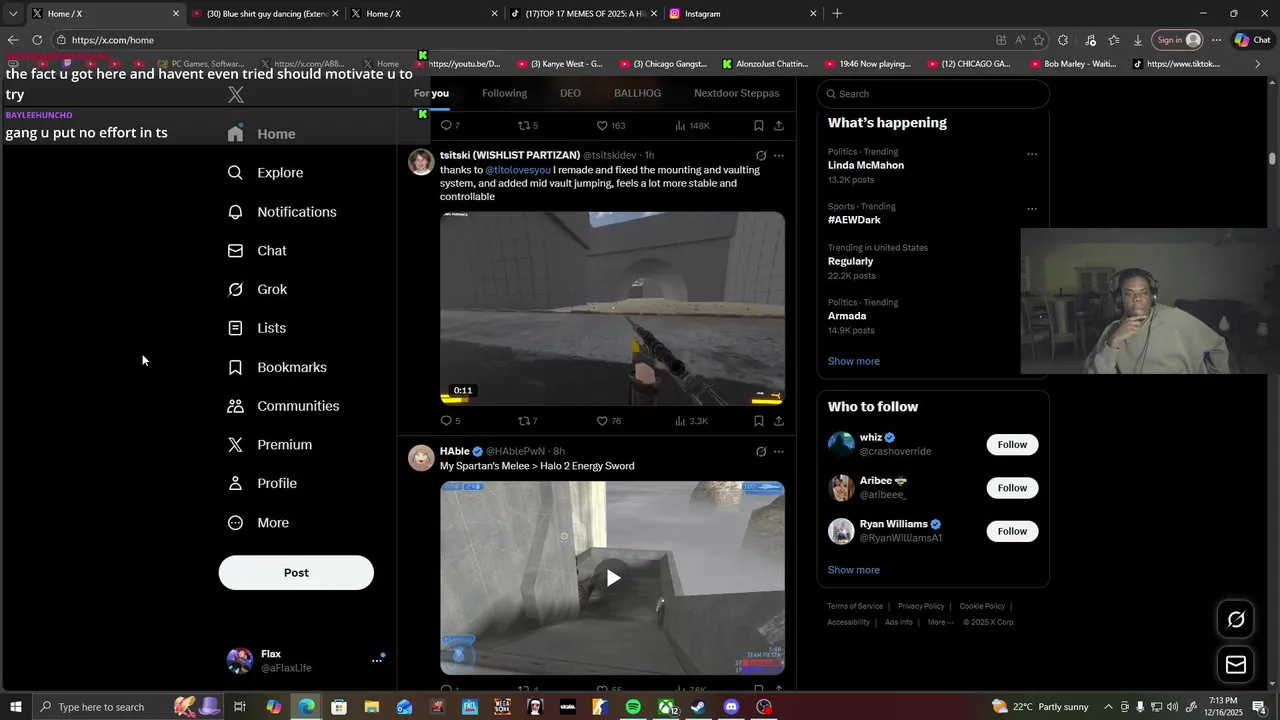Open a new browser tab

837,14
